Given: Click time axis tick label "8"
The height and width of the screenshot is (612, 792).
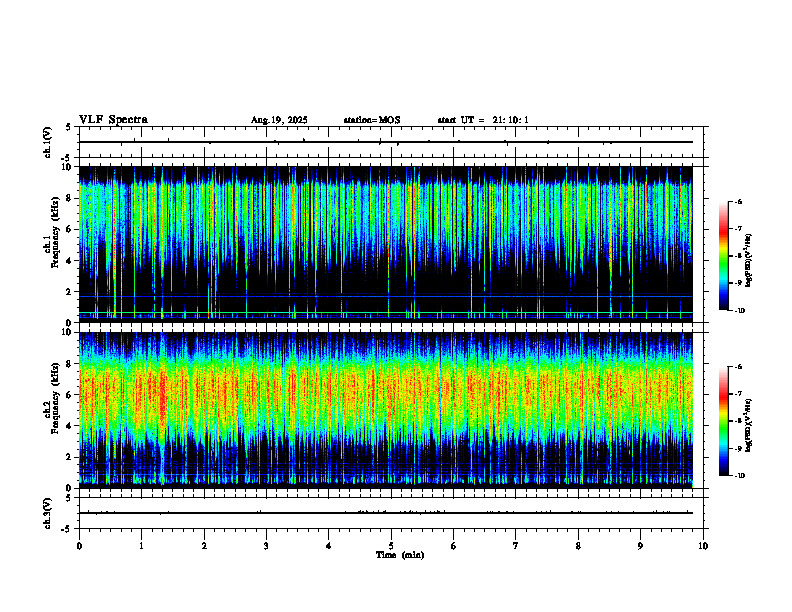Looking at the screenshot, I should coord(578,546).
